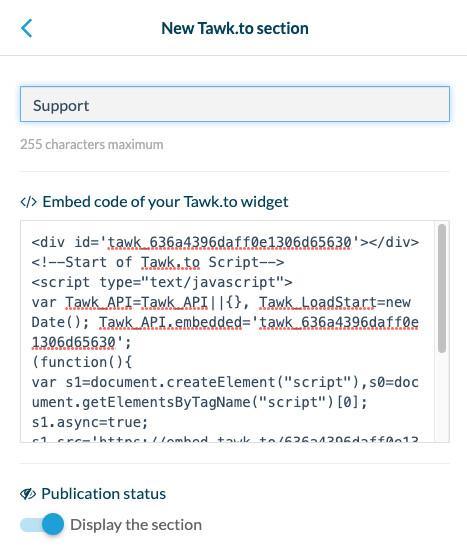This screenshot has height=547, width=467.
Task: Click into the Support title field
Action: point(235,104)
